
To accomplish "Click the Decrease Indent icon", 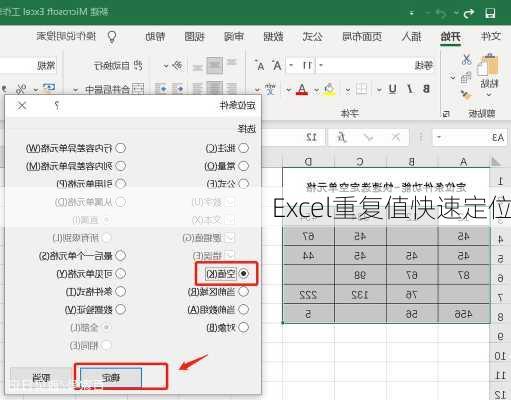I will (x=179, y=89).
